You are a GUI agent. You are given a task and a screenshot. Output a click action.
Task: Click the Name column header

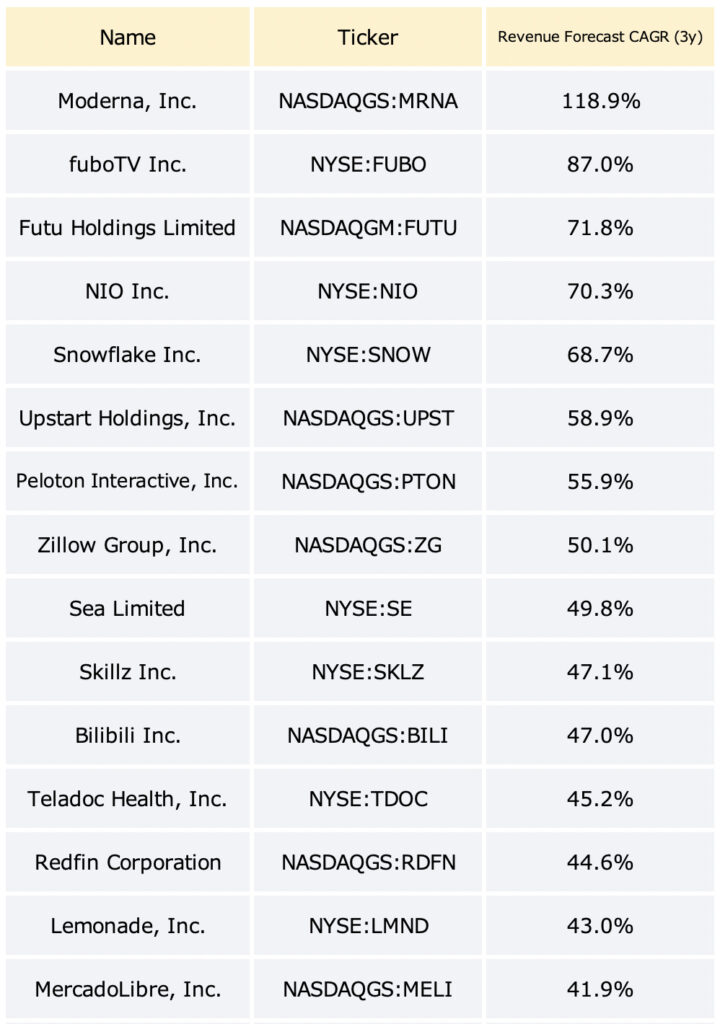pos(128,37)
